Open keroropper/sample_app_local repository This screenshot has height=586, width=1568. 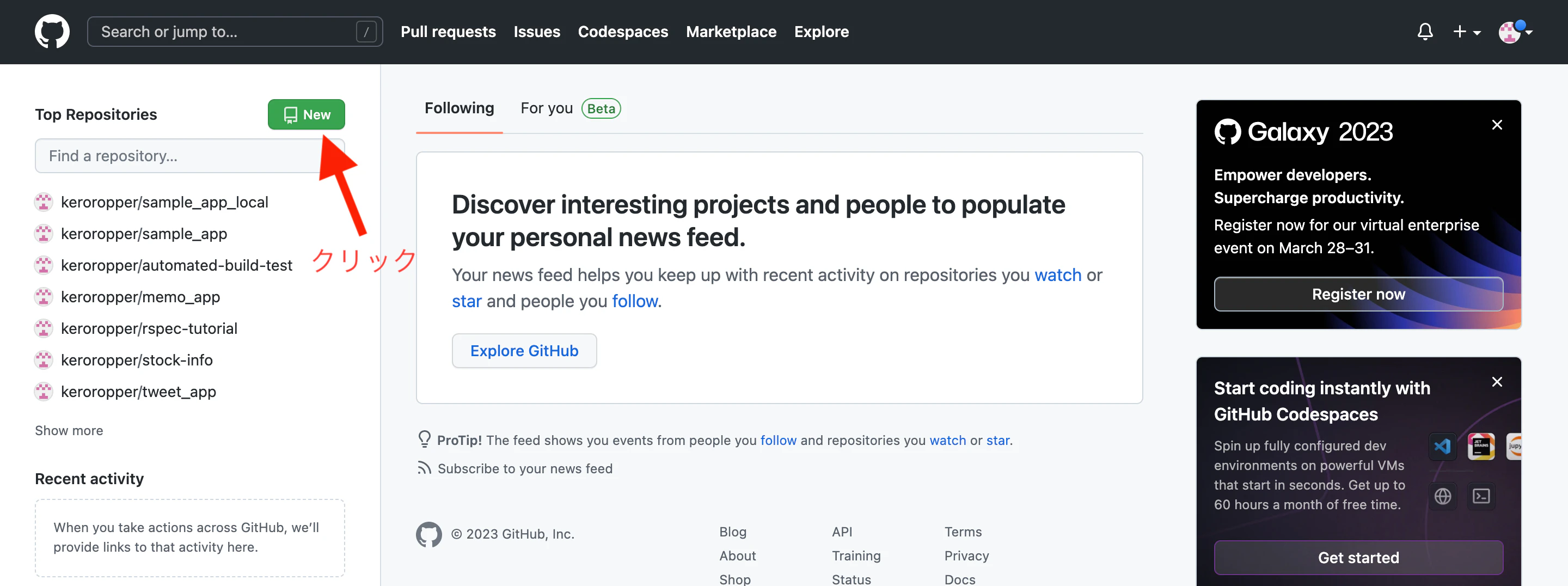coord(164,202)
